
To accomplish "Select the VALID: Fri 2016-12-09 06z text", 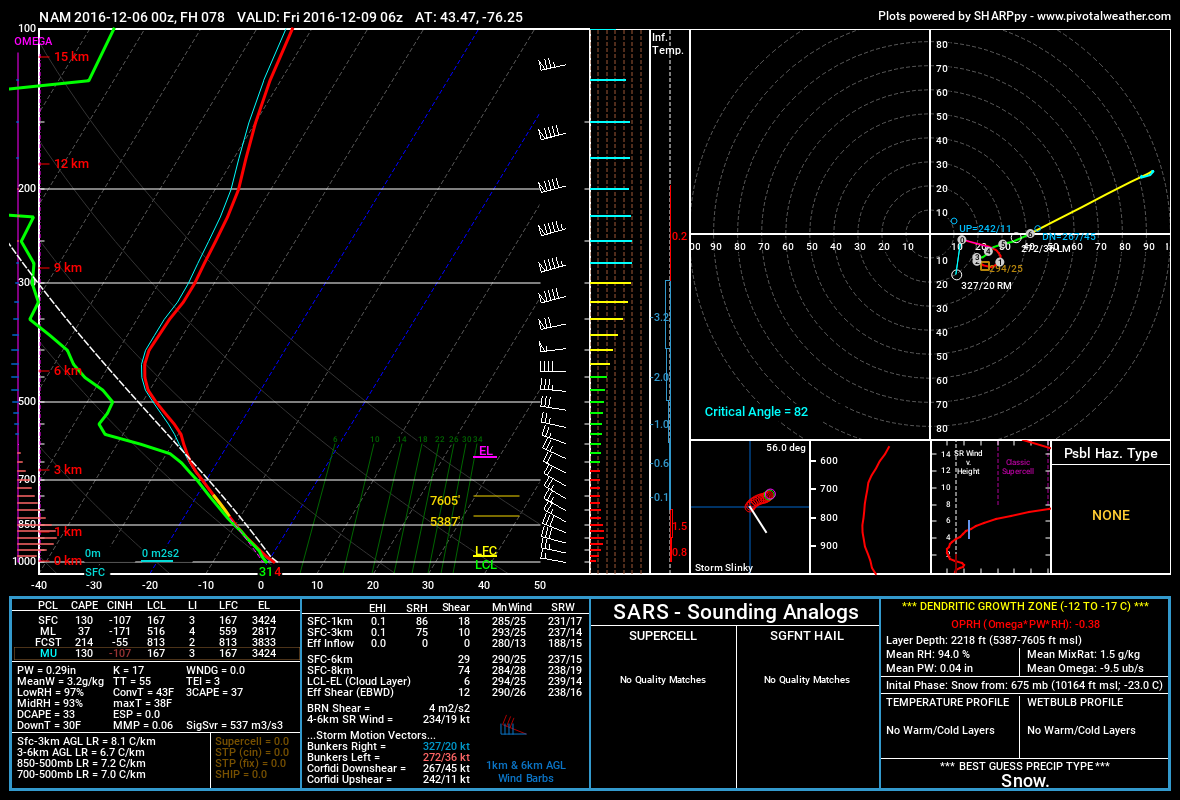I will click(x=320, y=17).
